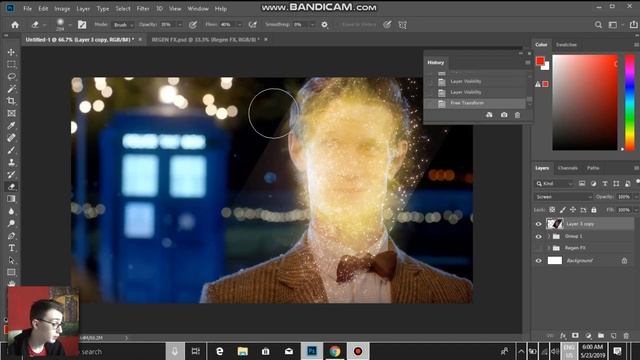The height and width of the screenshot is (360, 640).
Task: Open the File menu
Action: (x=27, y=9)
